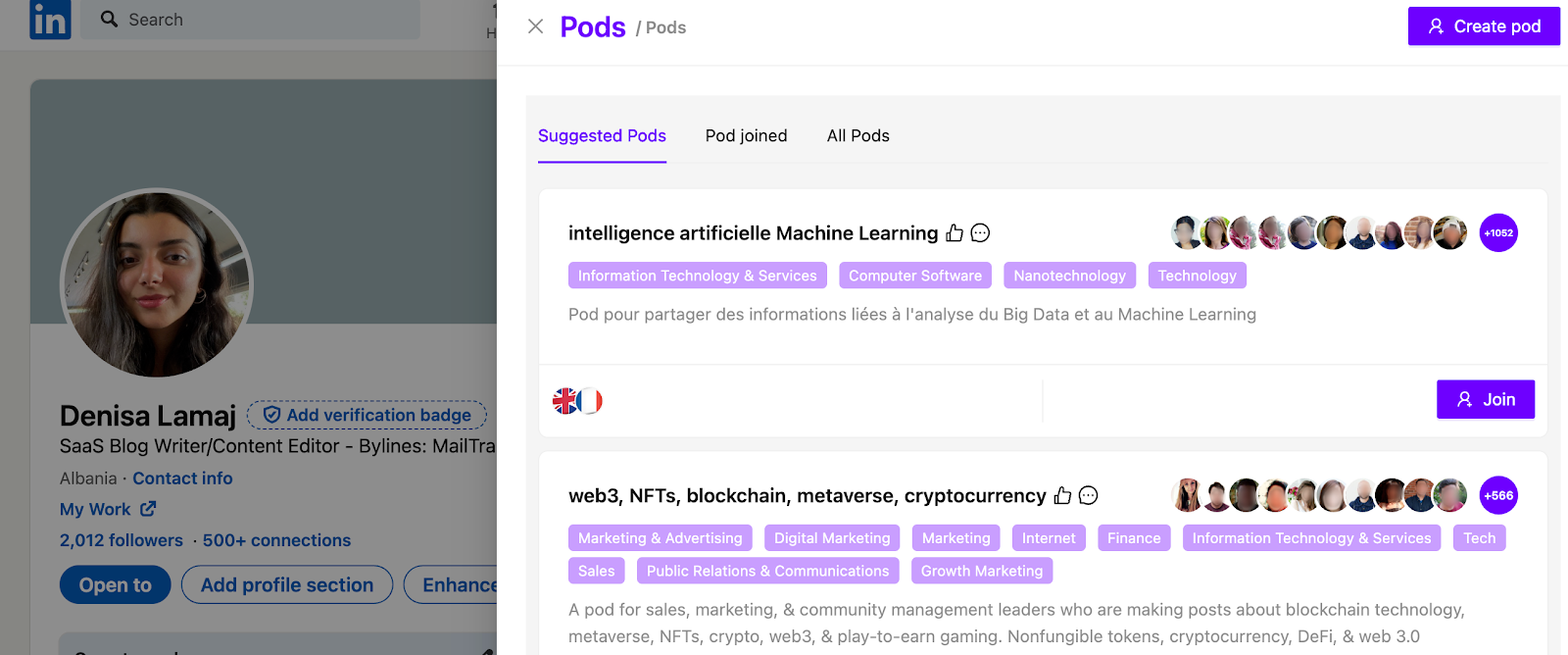
Task: Toggle the UK flag language filter
Action: click(x=565, y=400)
